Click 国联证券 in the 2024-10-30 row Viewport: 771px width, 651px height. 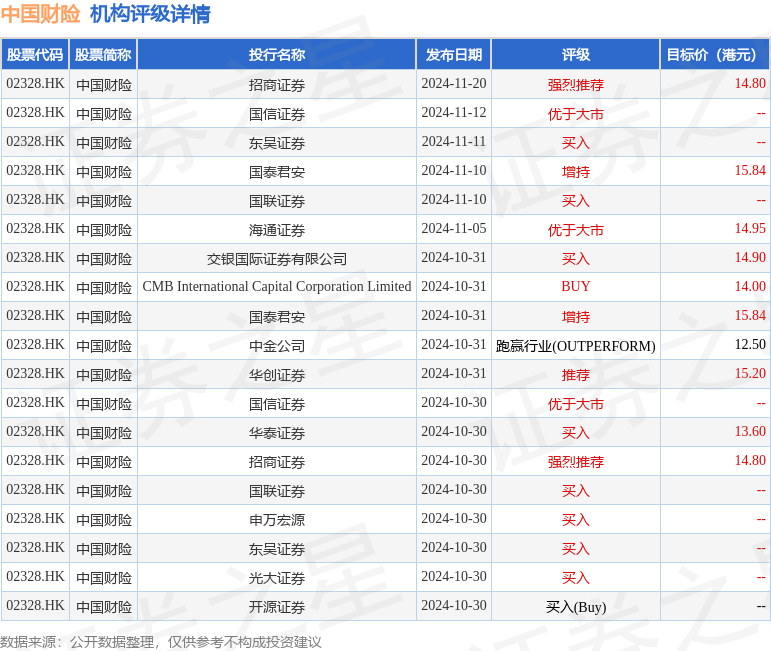(277, 491)
